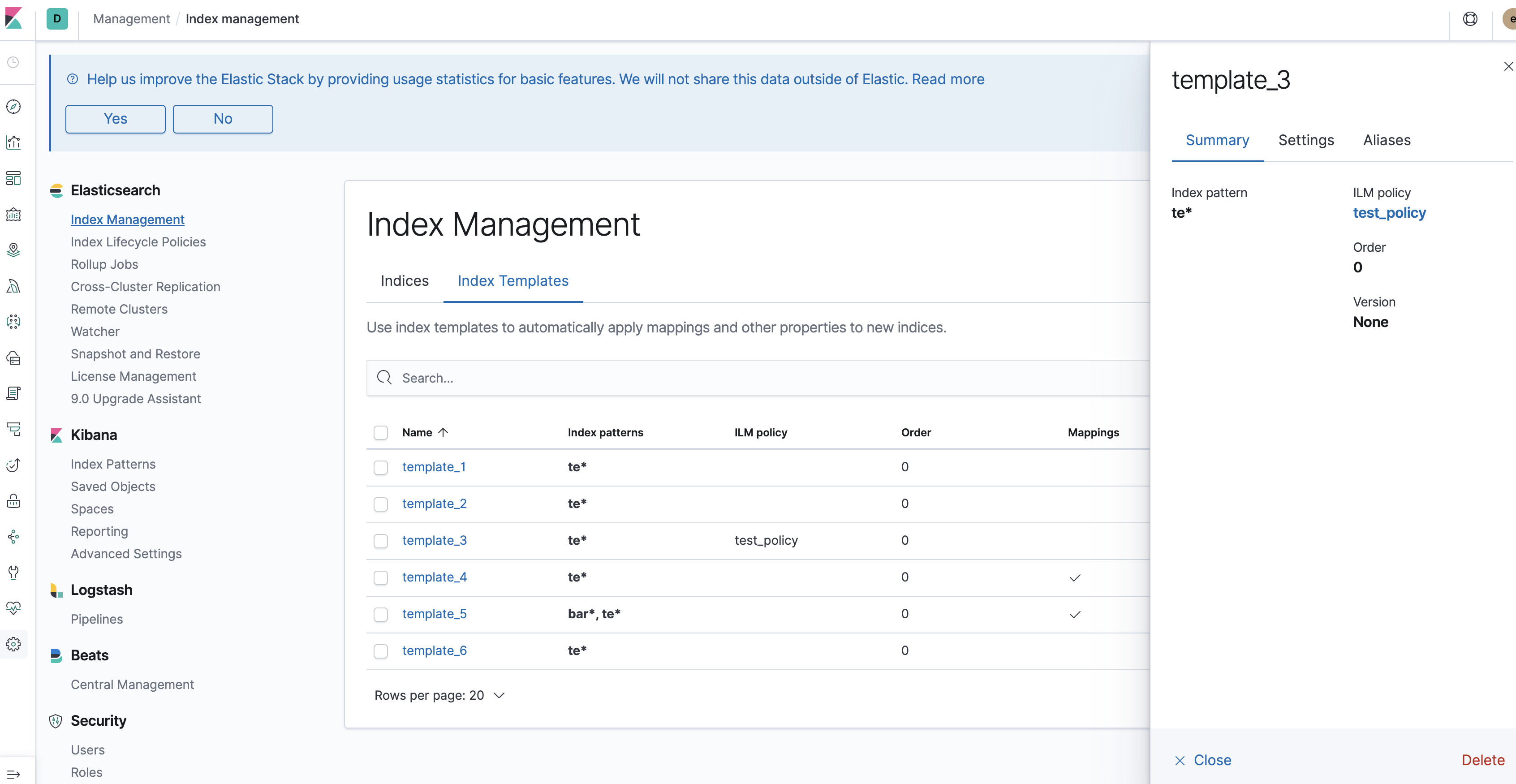Open Dev Tools wrench icon in sidebar
This screenshot has width=1516, height=784.
click(13, 572)
